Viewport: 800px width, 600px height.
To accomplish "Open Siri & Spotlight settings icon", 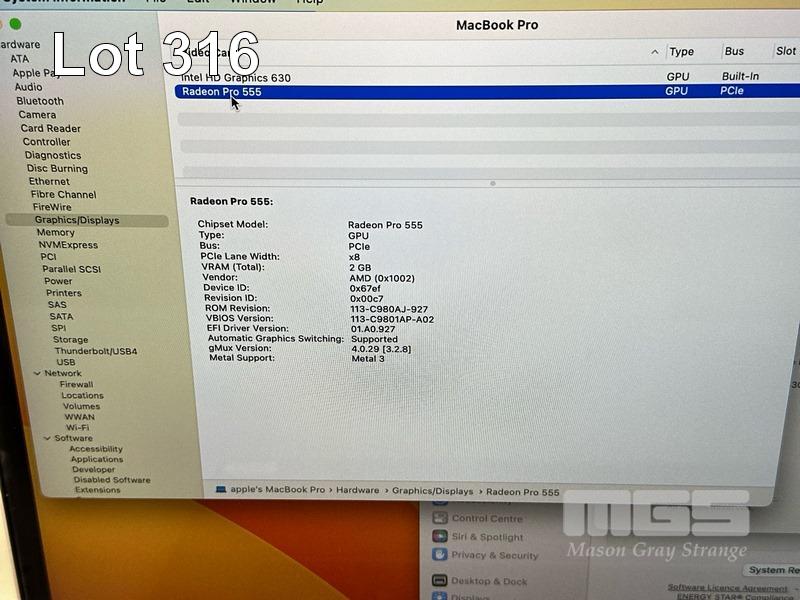I will click(x=439, y=537).
